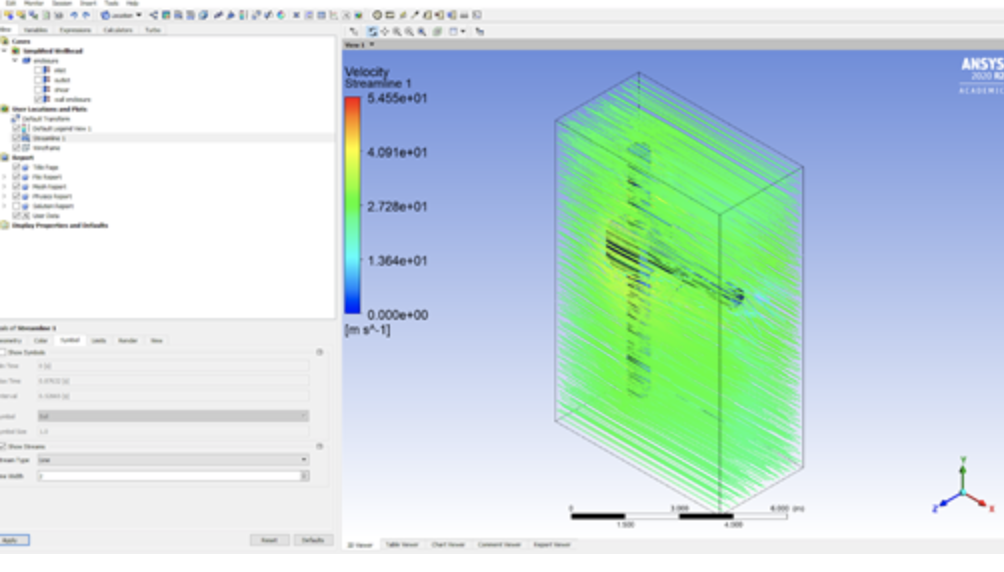The image size is (1004, 572).
Task: Click the Legend toolbar icon
Action: [x=243, y=15]
